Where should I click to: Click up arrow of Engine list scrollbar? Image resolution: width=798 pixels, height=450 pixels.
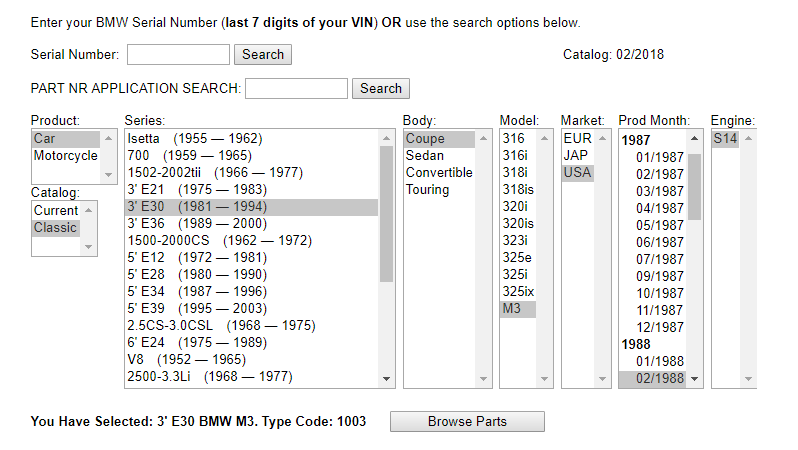point(747,139)
